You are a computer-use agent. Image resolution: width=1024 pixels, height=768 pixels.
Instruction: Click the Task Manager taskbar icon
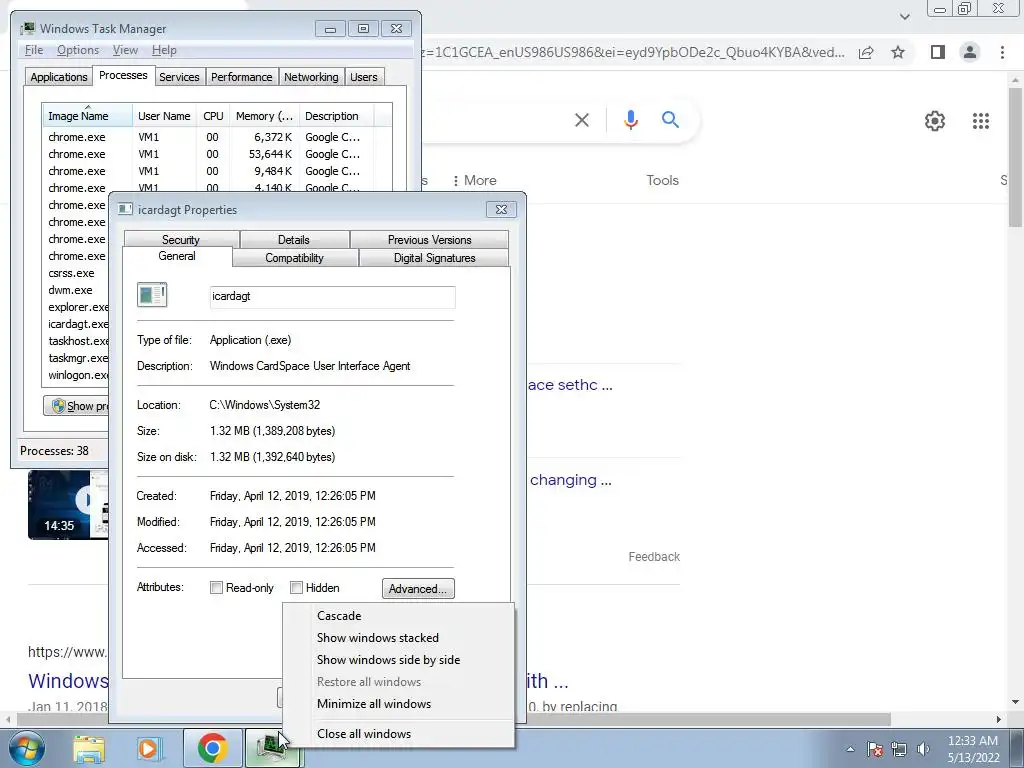[272, 748]
